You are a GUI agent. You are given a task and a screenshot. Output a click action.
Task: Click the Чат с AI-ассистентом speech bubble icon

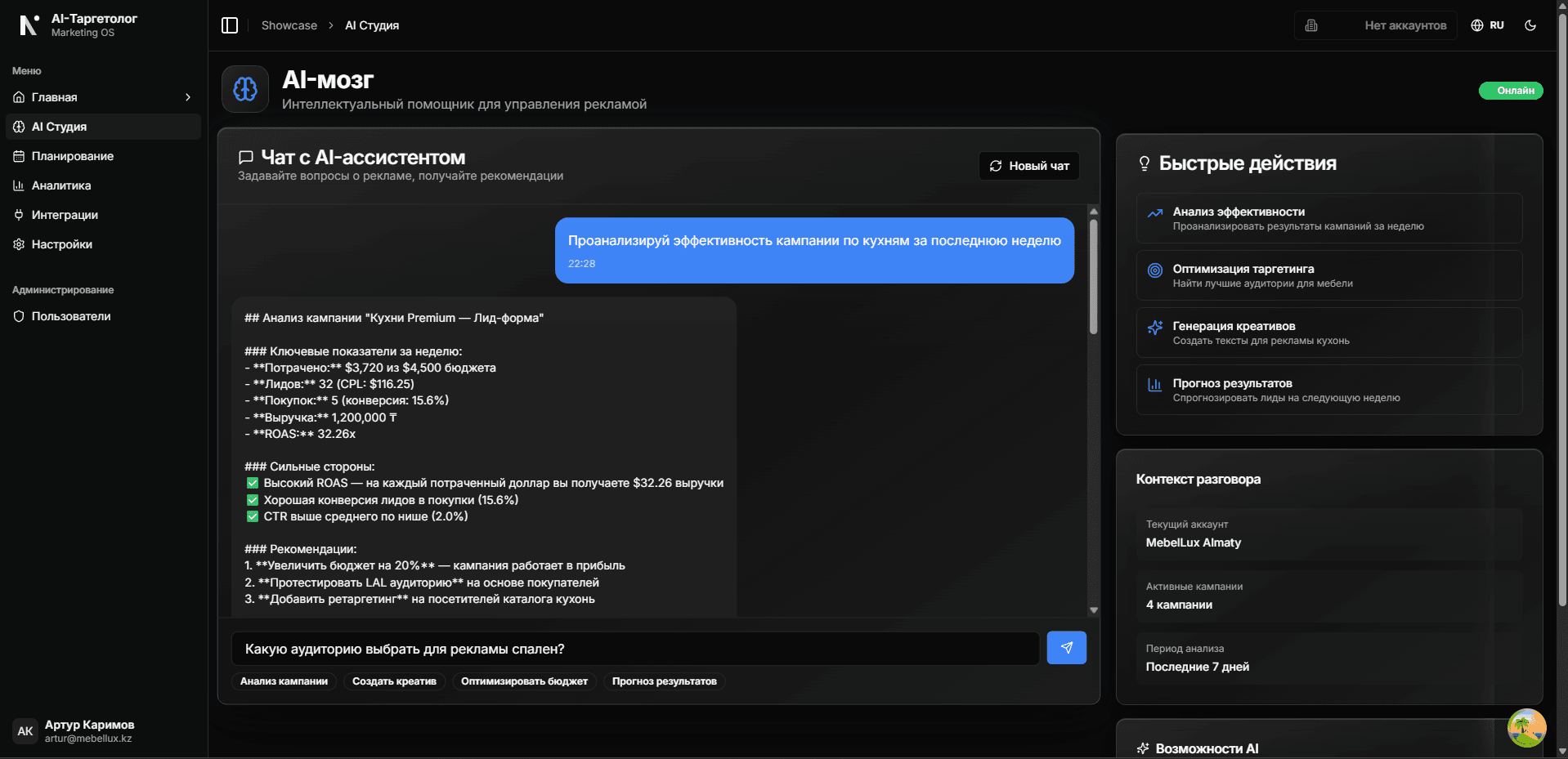tap(246, 157)
